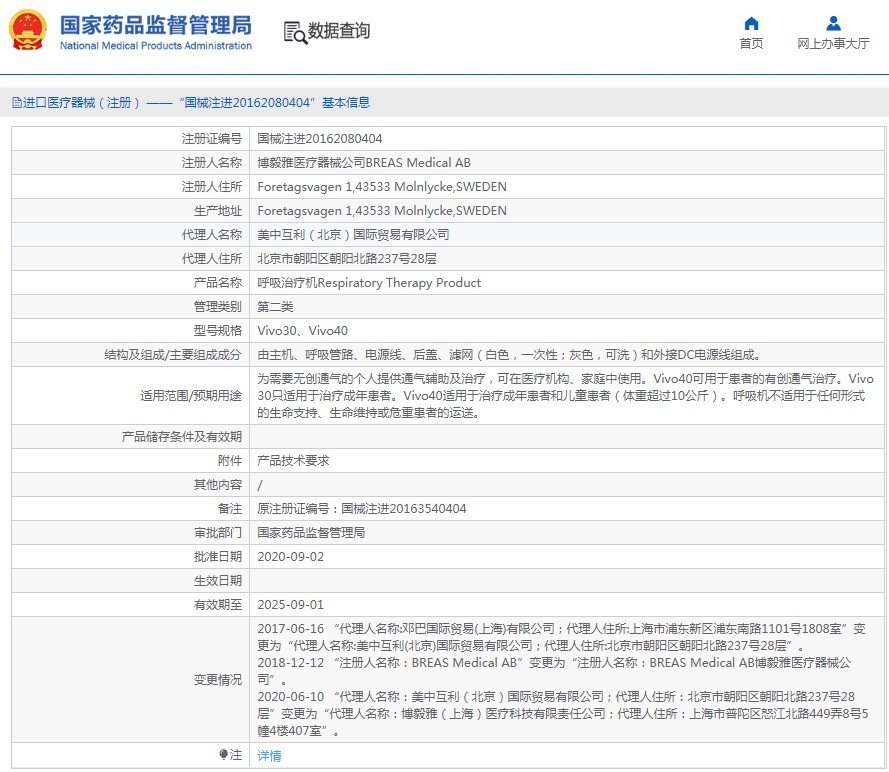Click the 产品技术要求 attachment value
Screen dimensions: 889x772
(x=293, y=461)
